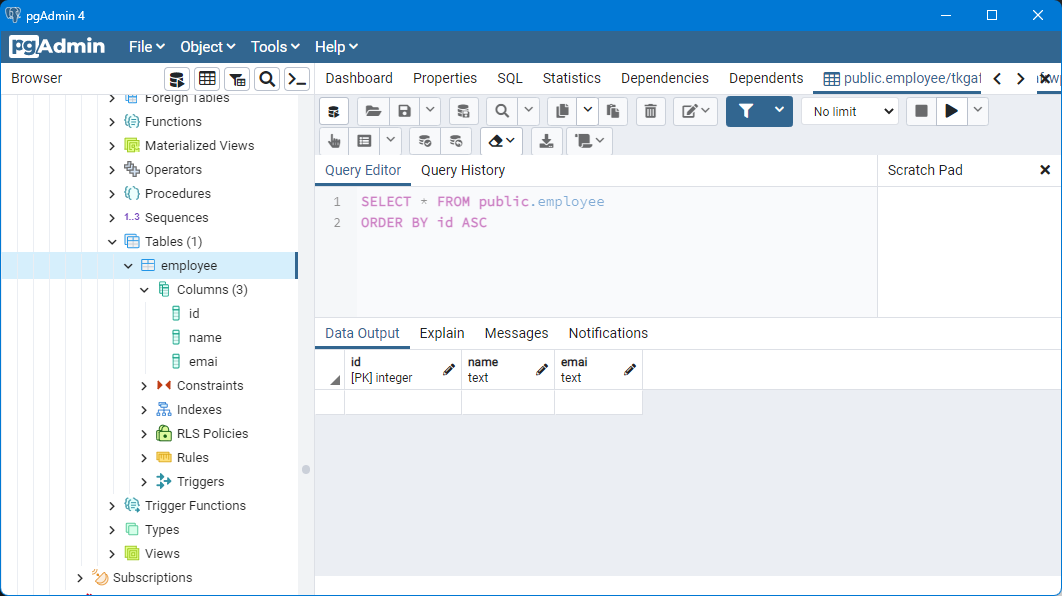Click the Download results as CSV icon

tap(546, 141)
